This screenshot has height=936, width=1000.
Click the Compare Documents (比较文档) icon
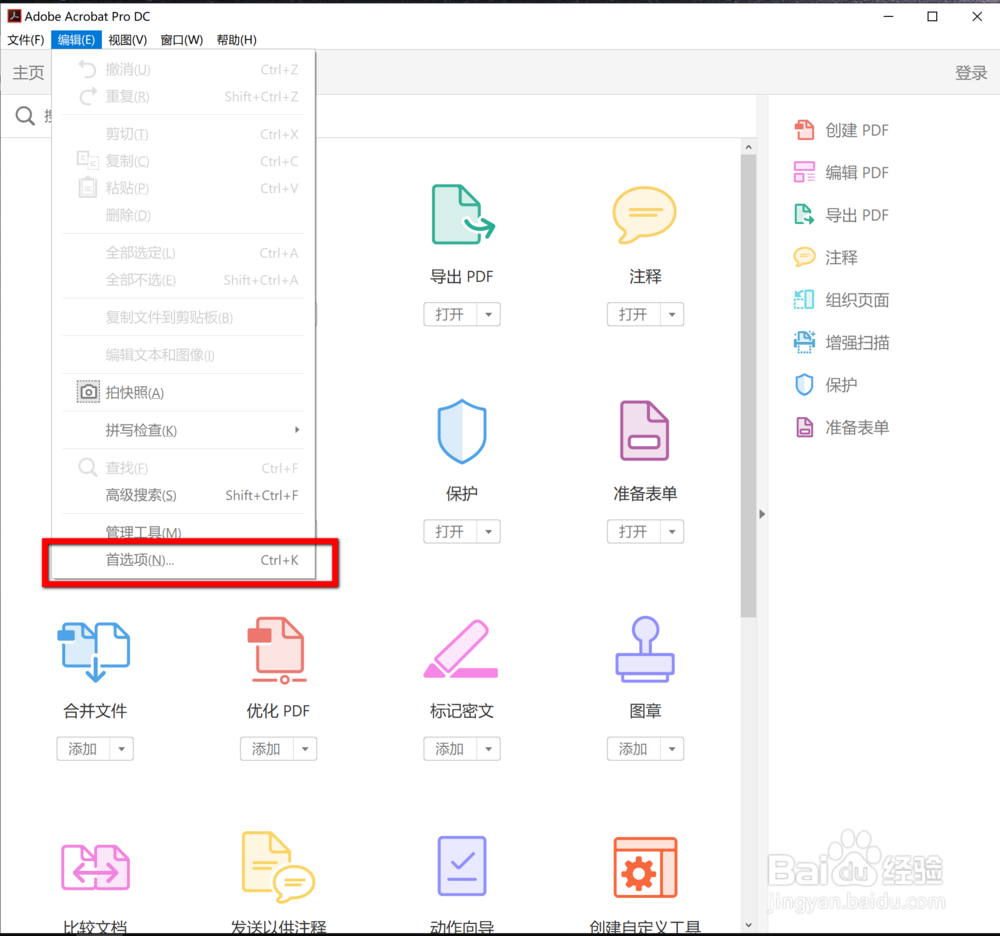(x=96, y=867)
